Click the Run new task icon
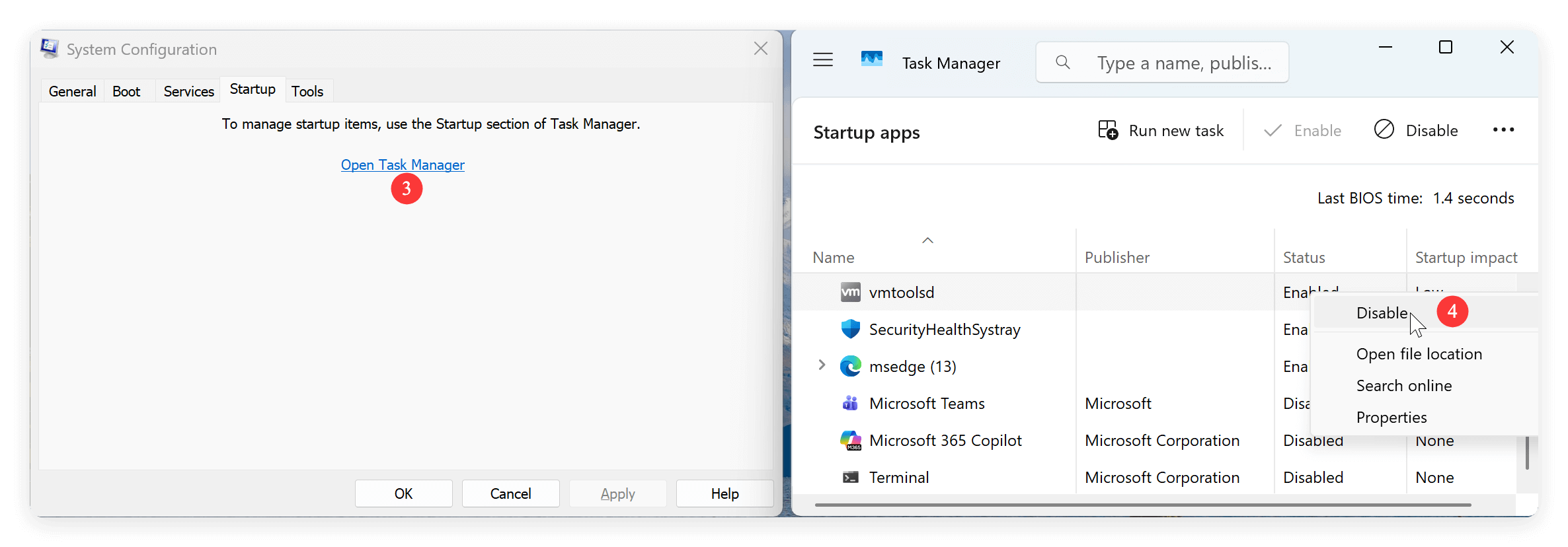1568x547 pixels. coord(1108,130)
